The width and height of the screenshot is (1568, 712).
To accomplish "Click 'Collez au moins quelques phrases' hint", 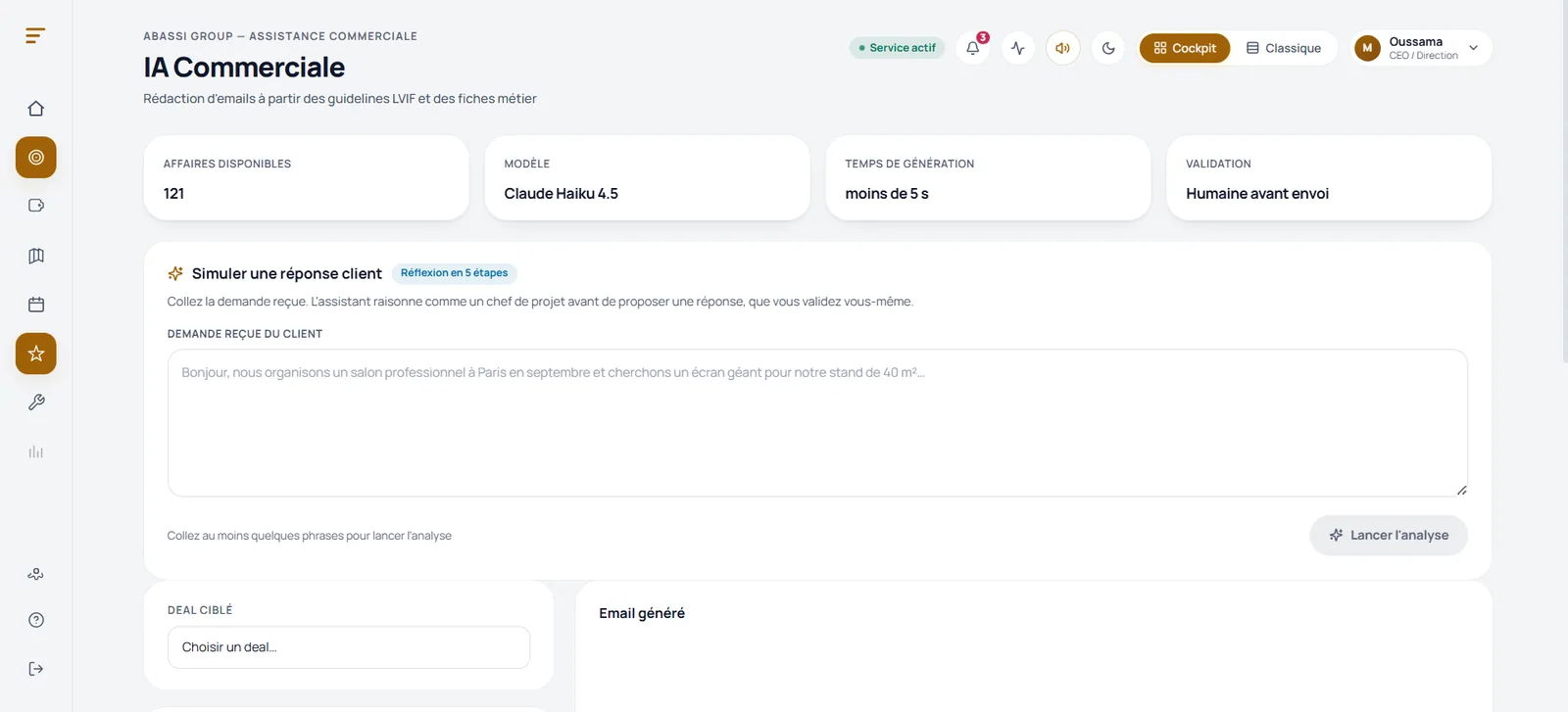I will [310, 536].
